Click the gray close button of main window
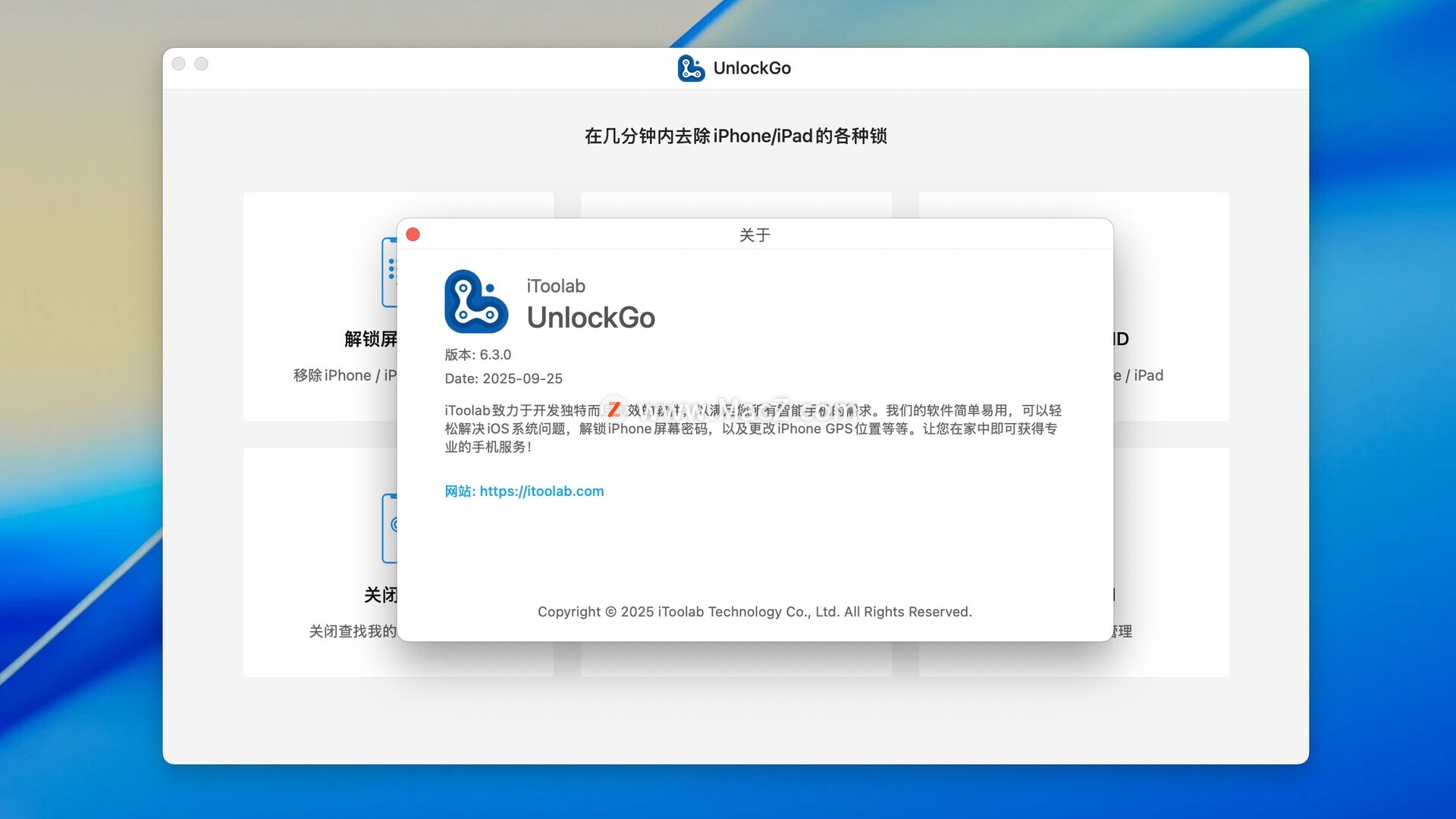The height and width of the screenshot is (819, 1456). pos(179,64)
